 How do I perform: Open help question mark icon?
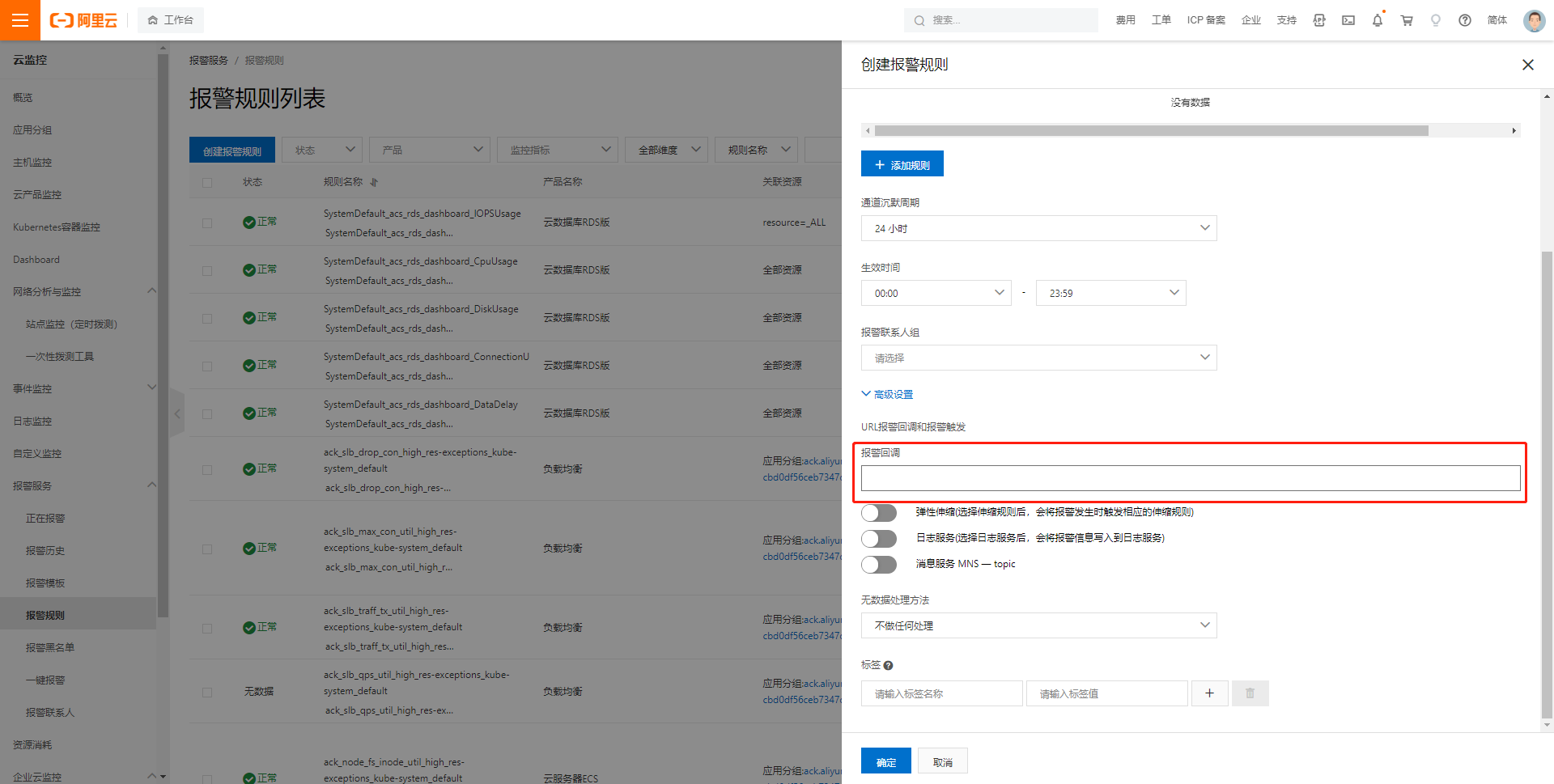tap(1465, 20)
